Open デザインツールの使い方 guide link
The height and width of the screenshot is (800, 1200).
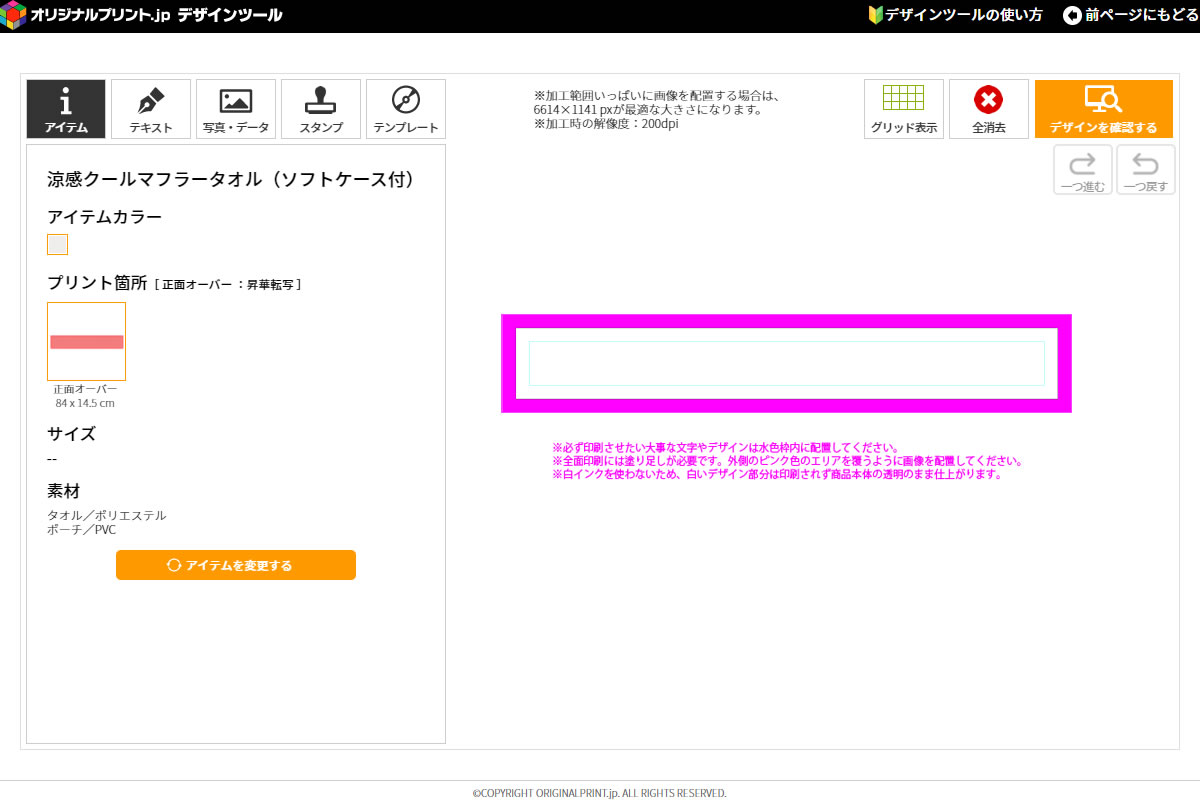pos(955,15)
